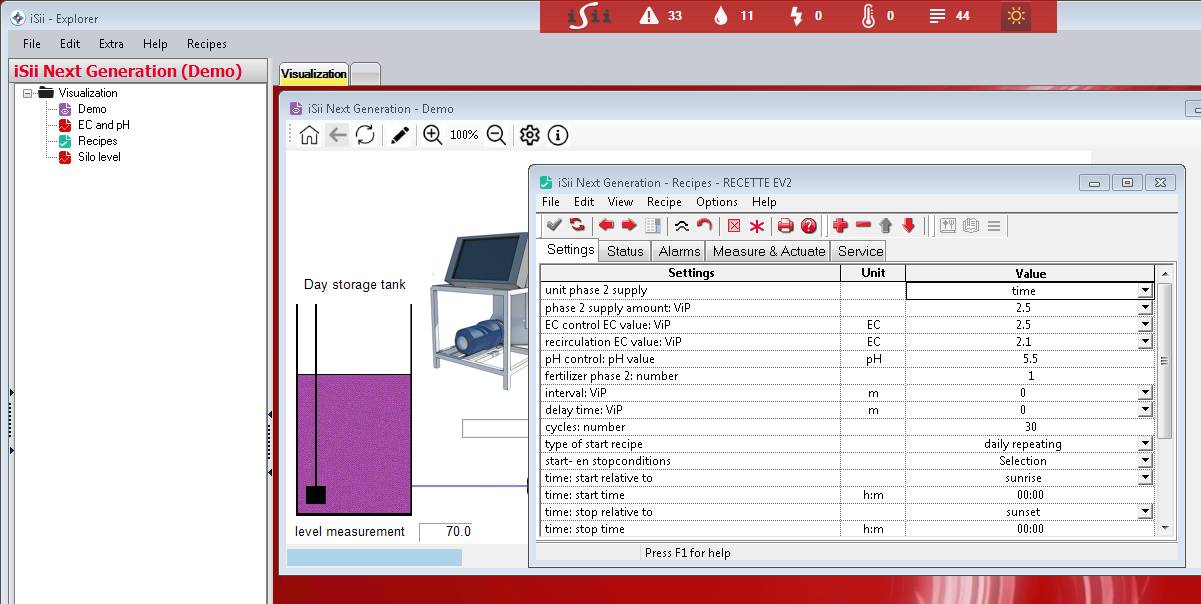
Task: Click the red asterisk icon
Action: [757, 225]
